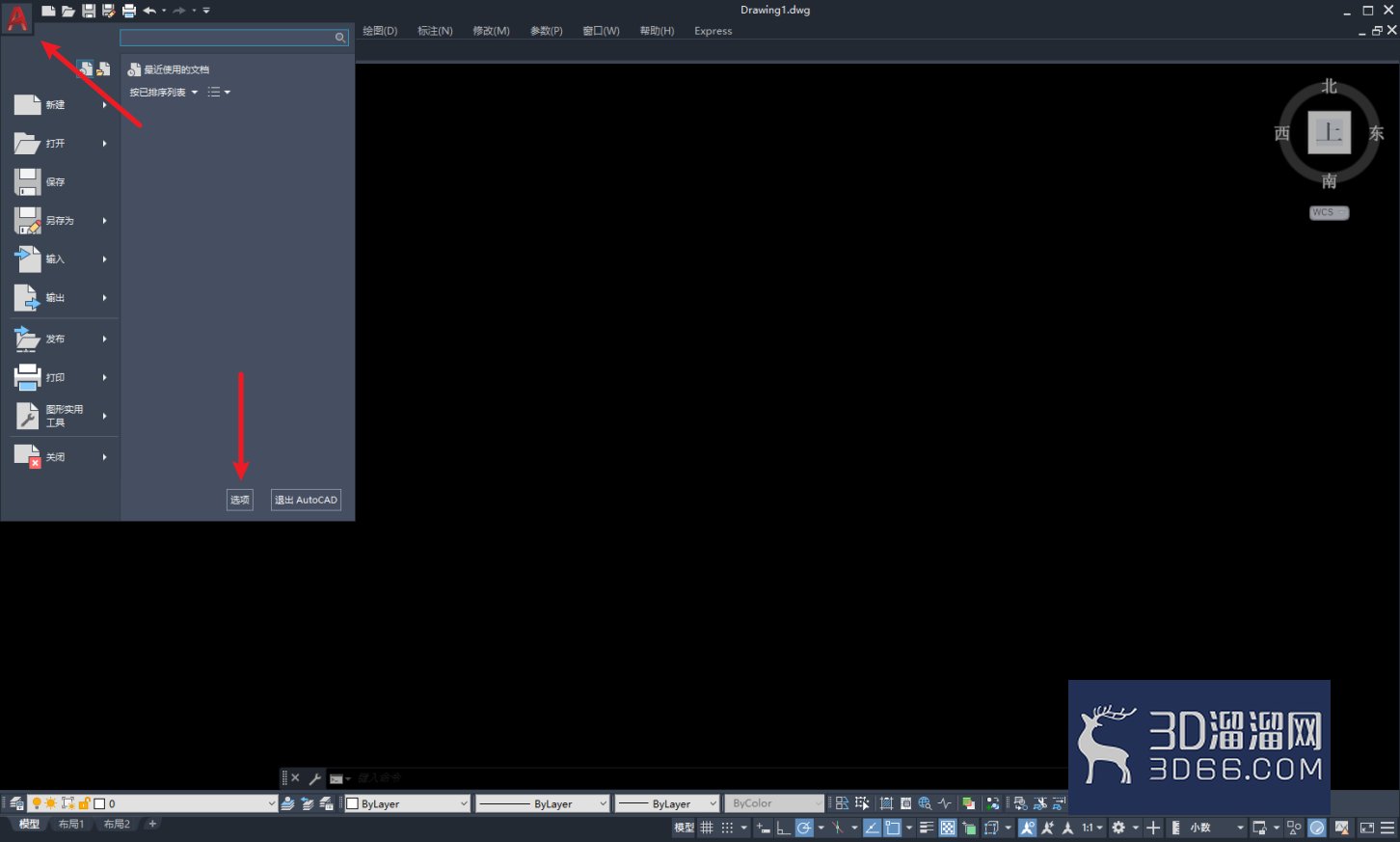
Task: Click the New file icon in quick access toolbar
Action: [48, 11]
